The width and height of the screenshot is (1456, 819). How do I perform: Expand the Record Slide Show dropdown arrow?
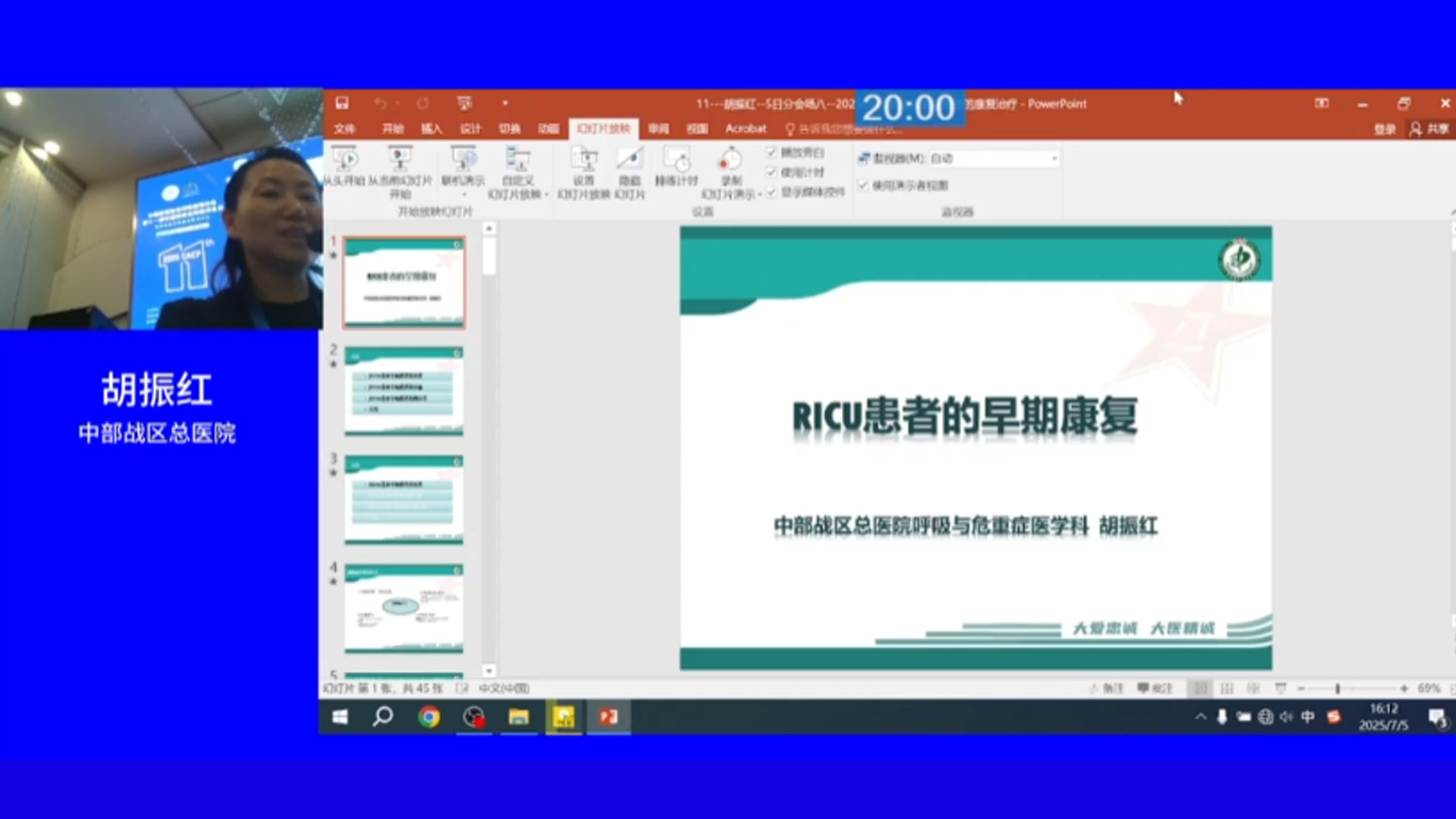759,195
